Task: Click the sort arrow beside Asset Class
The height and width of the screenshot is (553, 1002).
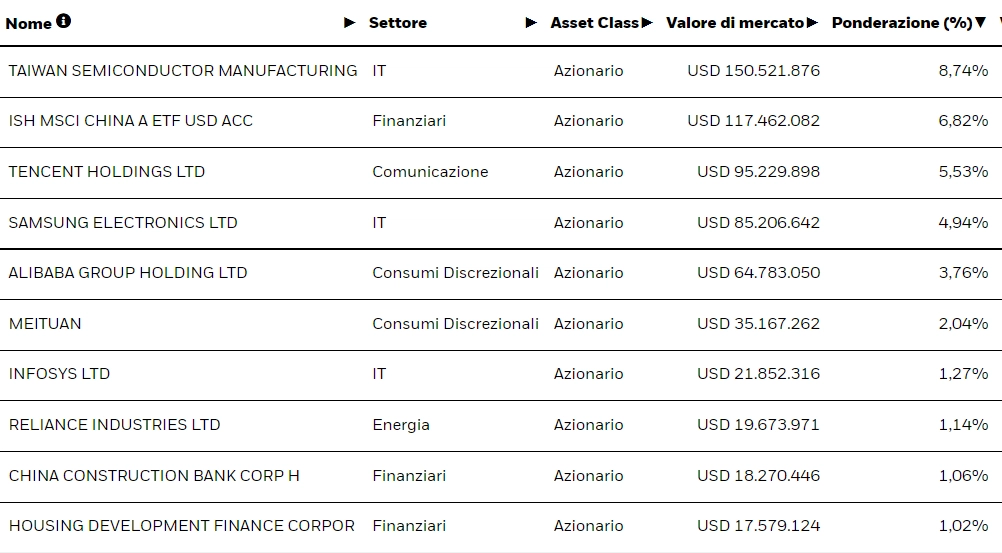Action: tap(647, 22)
